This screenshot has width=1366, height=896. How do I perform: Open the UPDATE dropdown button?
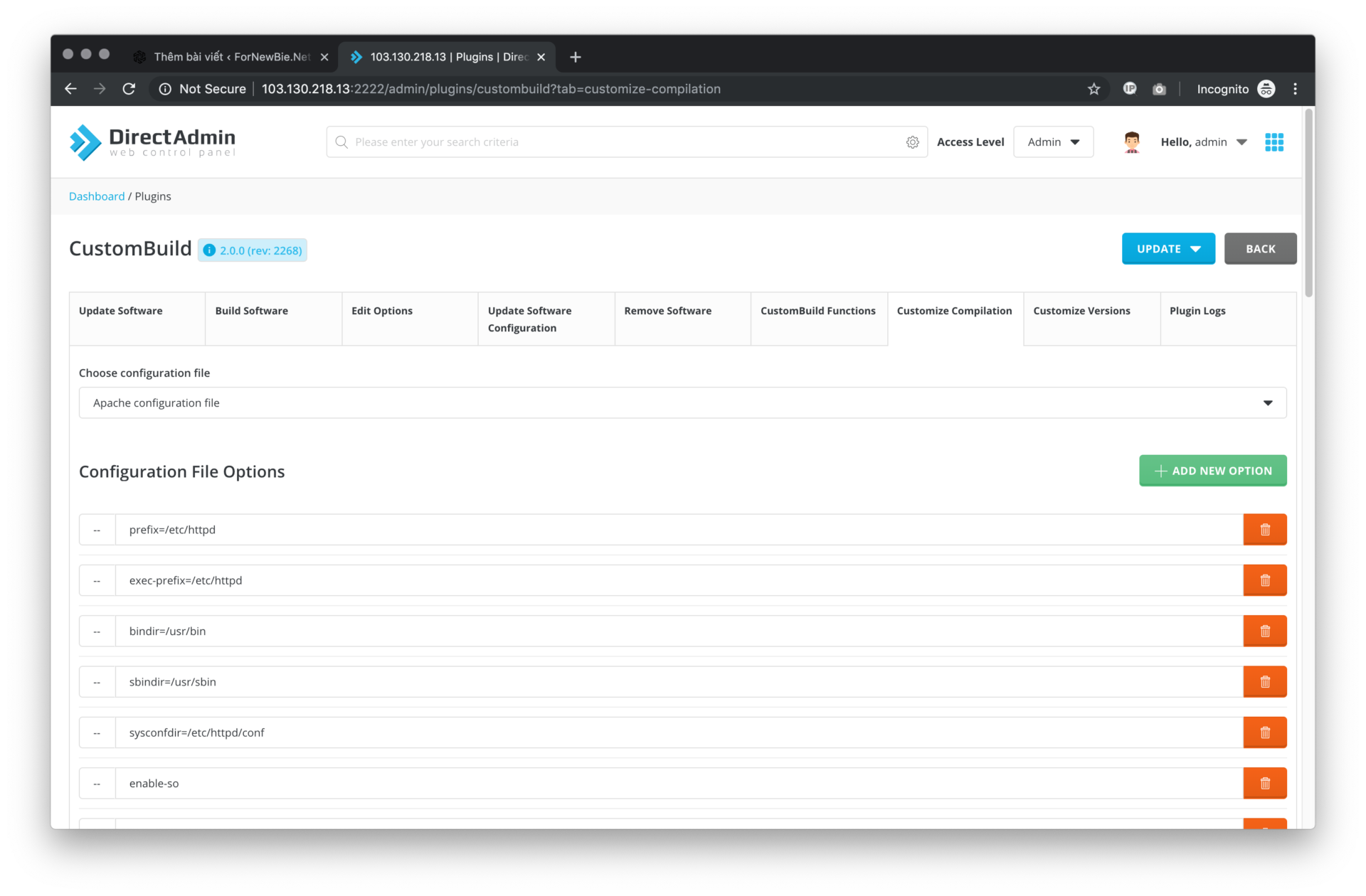point(1168,249)
